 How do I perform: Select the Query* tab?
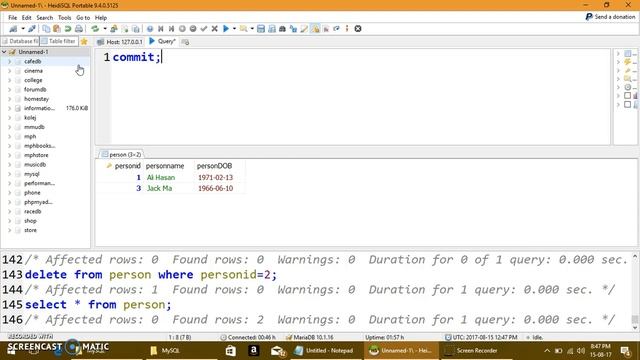pyautogui.click(x=162, y=41)
